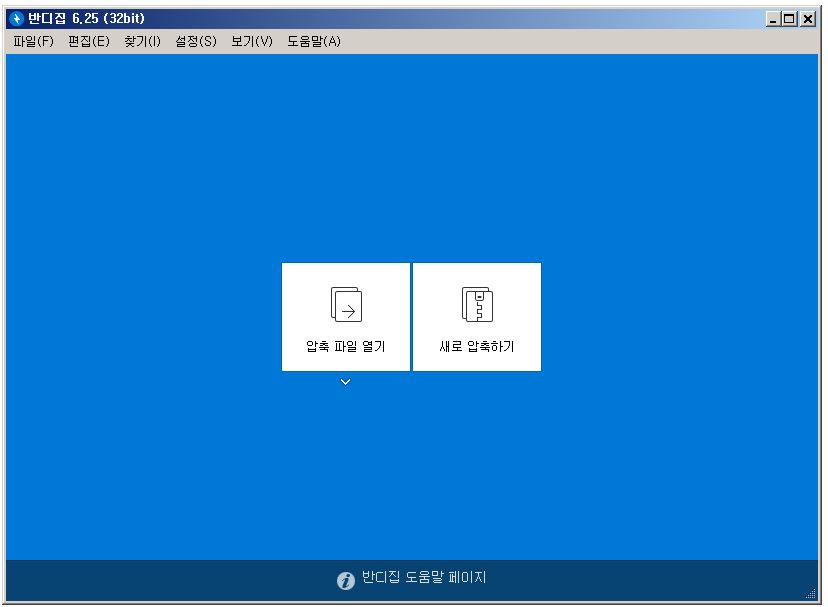
Task: Open the 보기(V) menu
Action: (x=252, y=41)
